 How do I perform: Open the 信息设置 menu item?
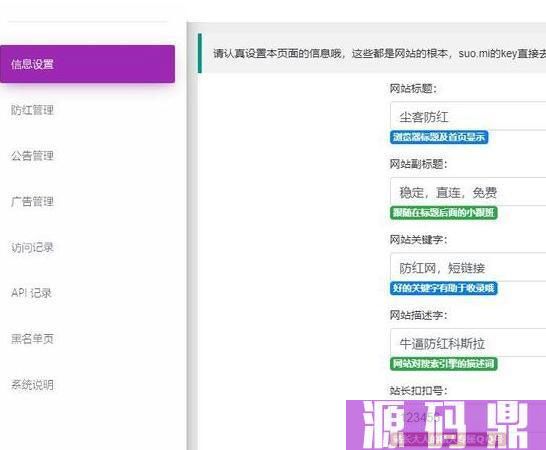pyautogui.click(x=87, y=64)
